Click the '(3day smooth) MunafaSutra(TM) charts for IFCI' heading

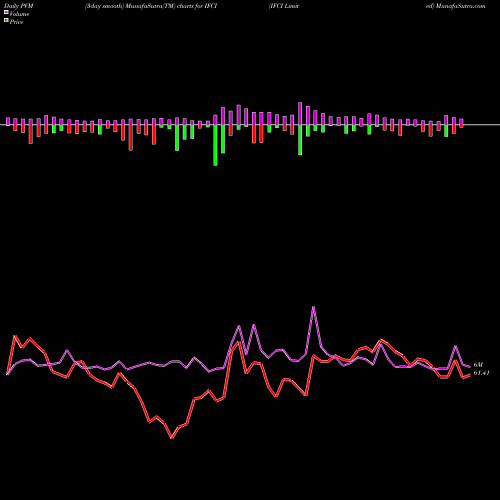click(x=151, y=6)
